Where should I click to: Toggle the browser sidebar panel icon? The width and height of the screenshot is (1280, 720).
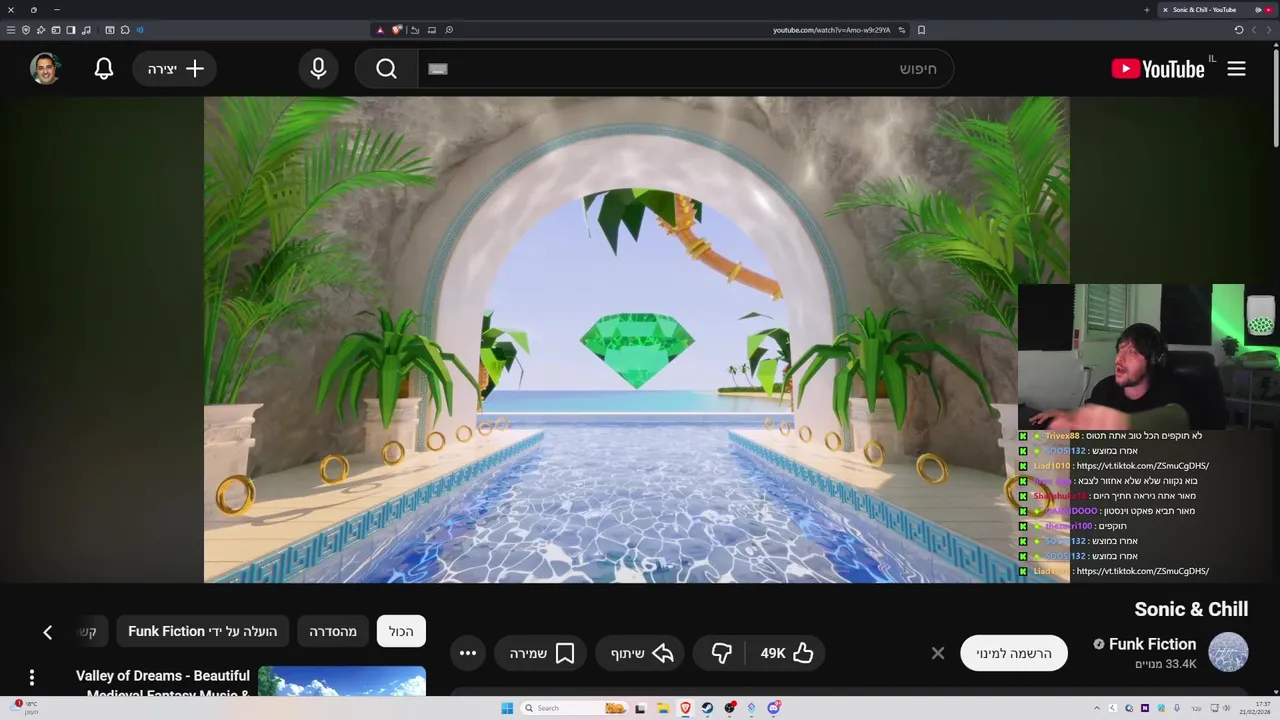pos(71,30)
